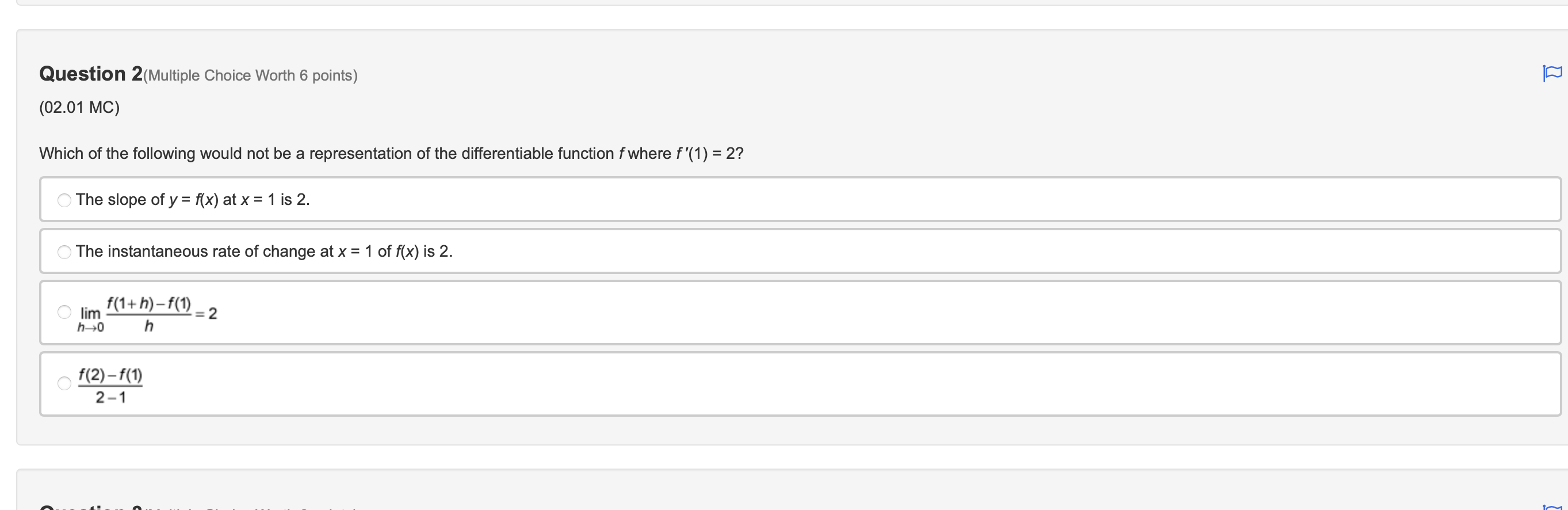The image size is (1568, 510).
Task: Select radio button for instantaneous rate of change
Action: [x=64, y=251]
